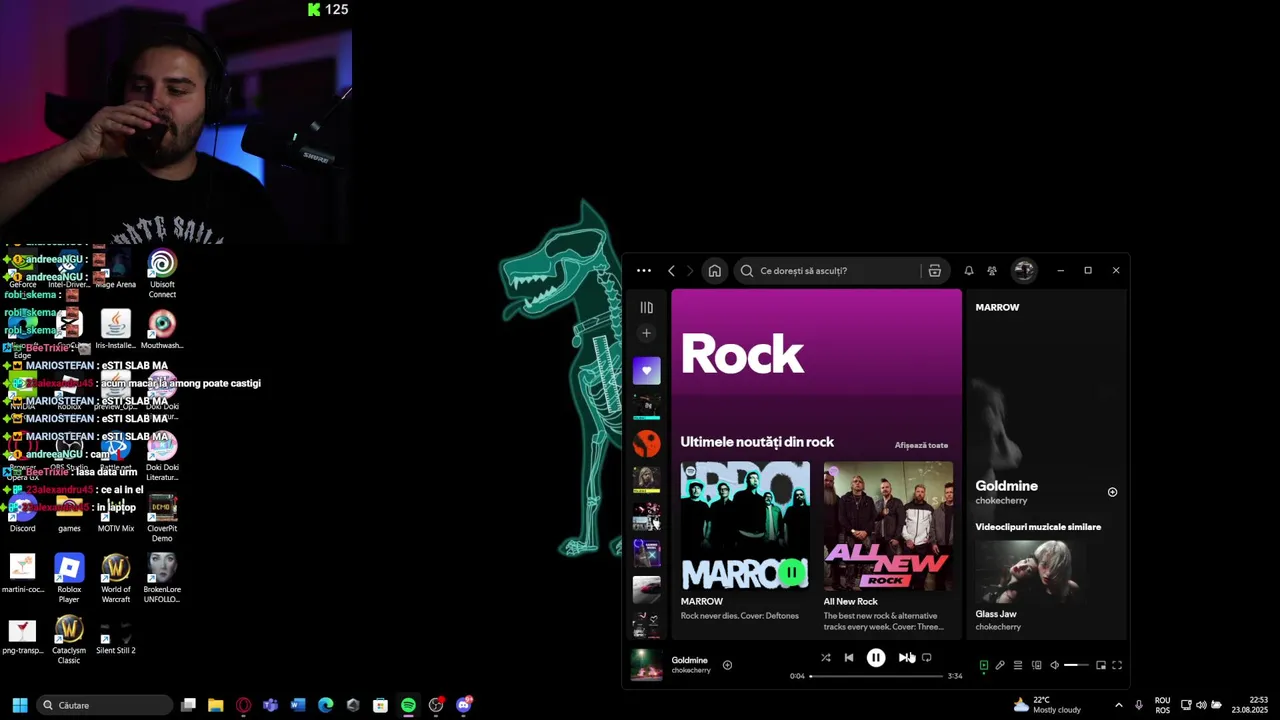Skip to previous track
The image size is (1280, 720).
pyautogui.click(x=849, y=658)
